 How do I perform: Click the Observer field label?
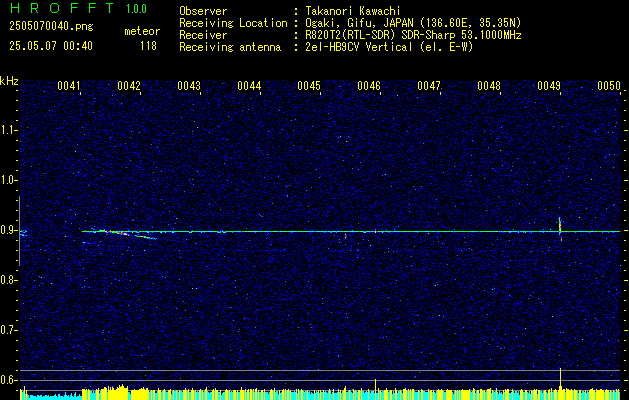(x=203, y=11)
